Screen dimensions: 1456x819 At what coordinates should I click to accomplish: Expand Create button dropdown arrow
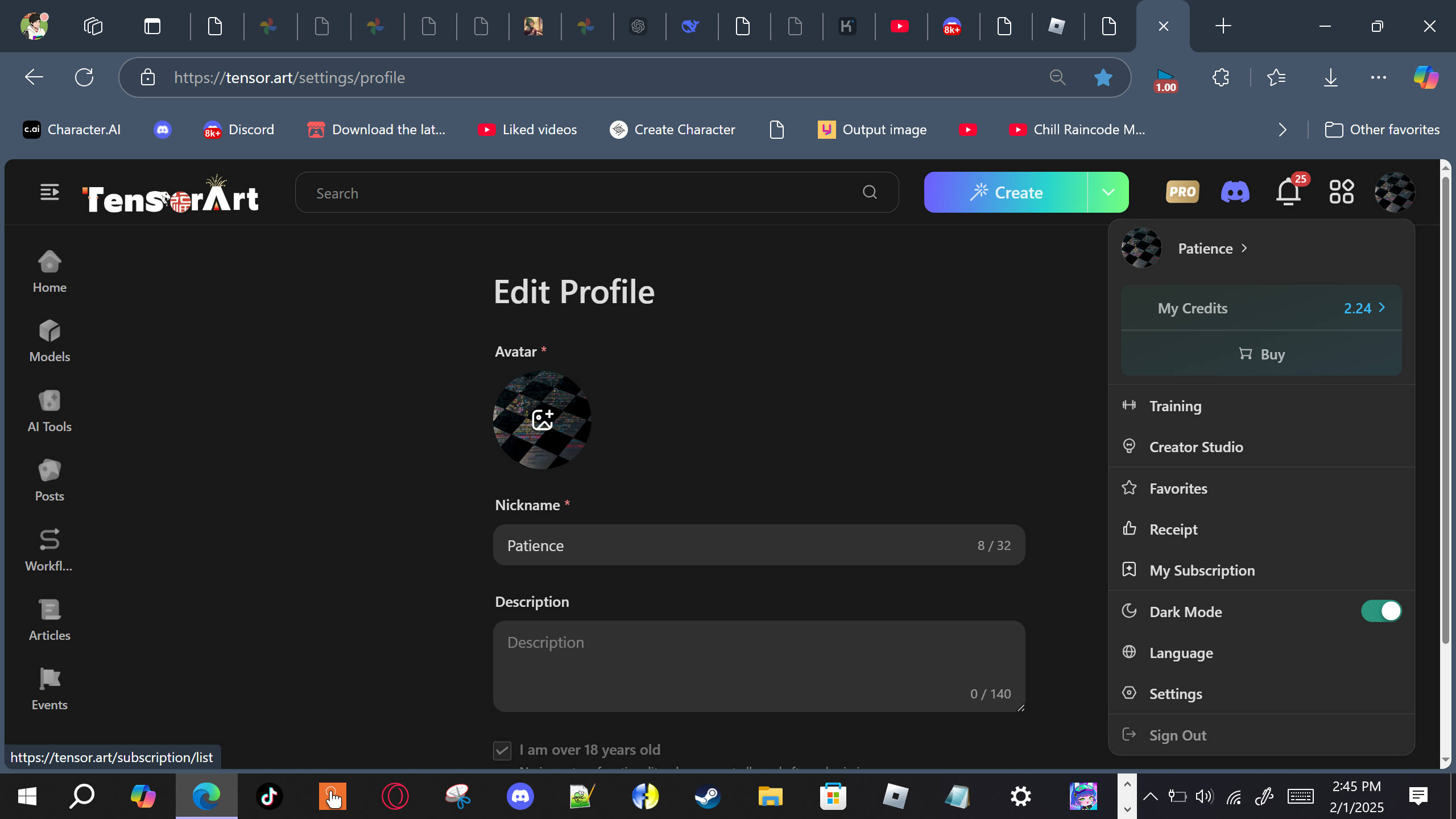(1108, 192)
